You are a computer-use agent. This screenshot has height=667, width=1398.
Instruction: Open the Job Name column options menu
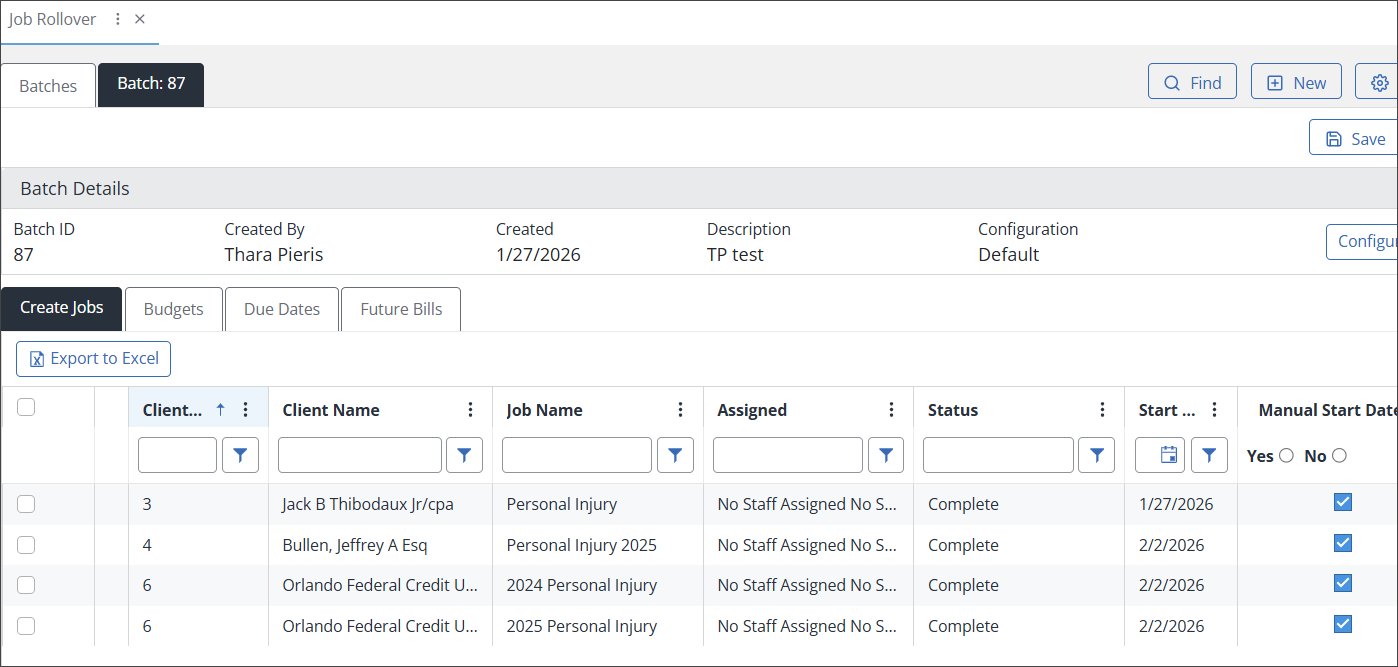(x=681, y=410)
